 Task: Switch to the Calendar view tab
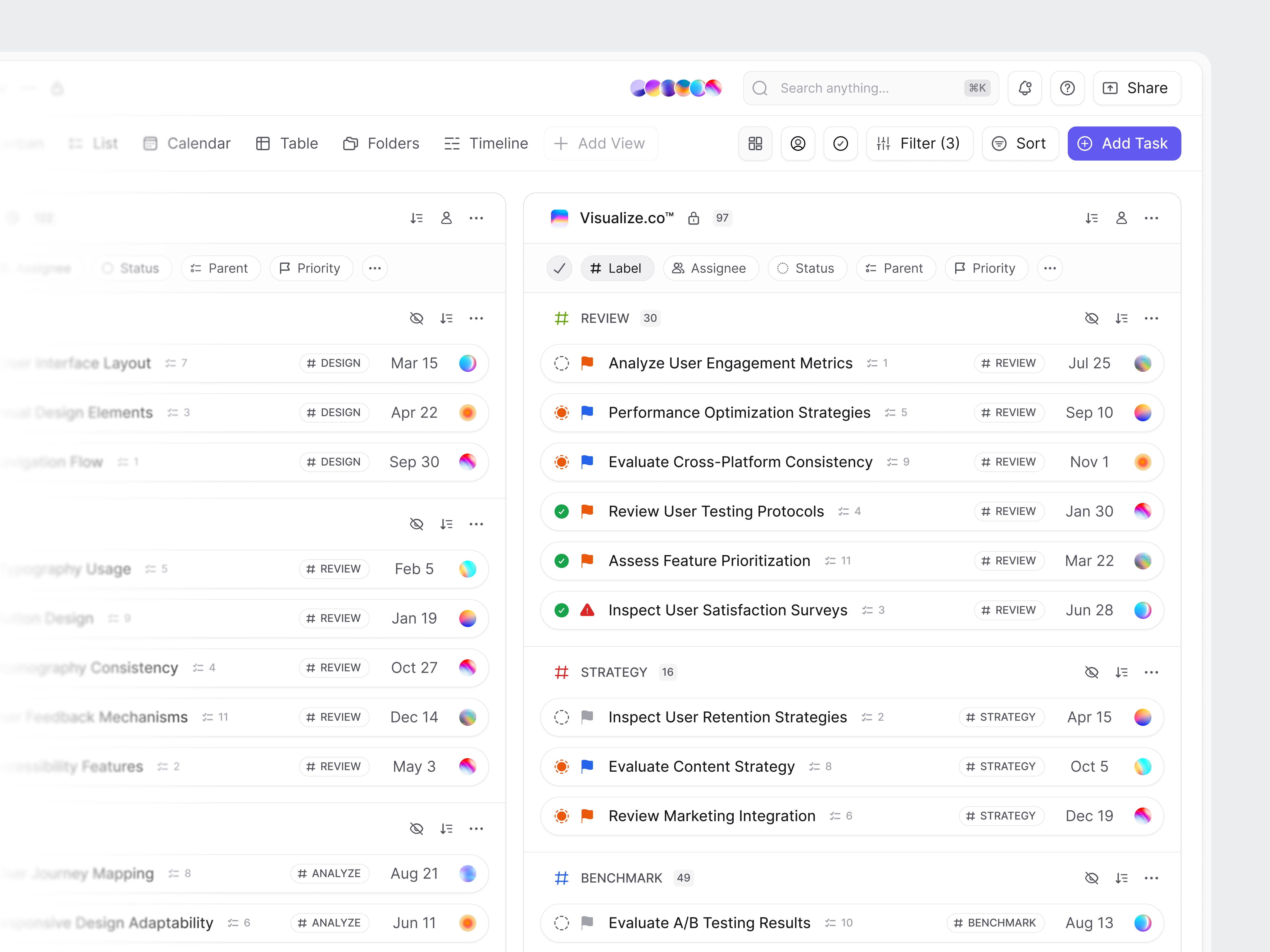tap(187, 143)
